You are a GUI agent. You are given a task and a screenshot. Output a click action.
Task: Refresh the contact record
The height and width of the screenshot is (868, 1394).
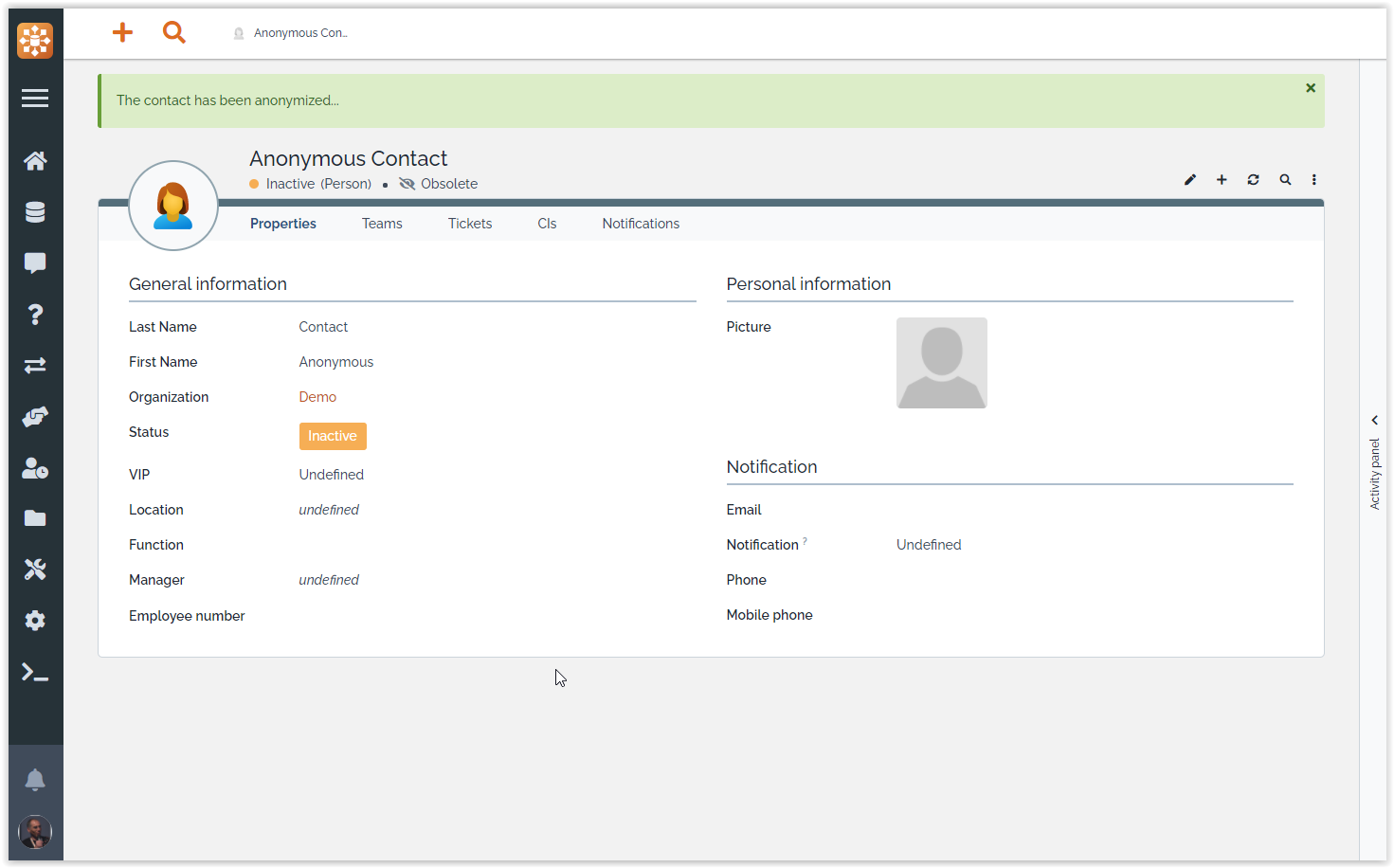[1253, 179]
